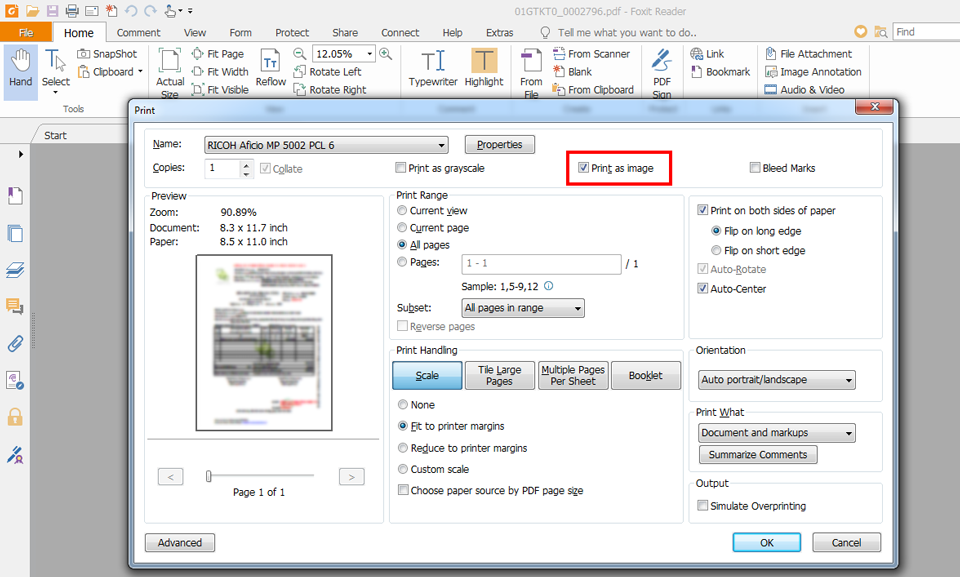Click Fit Page view
This screenshot has height=577, width=960.
point(218,54)
